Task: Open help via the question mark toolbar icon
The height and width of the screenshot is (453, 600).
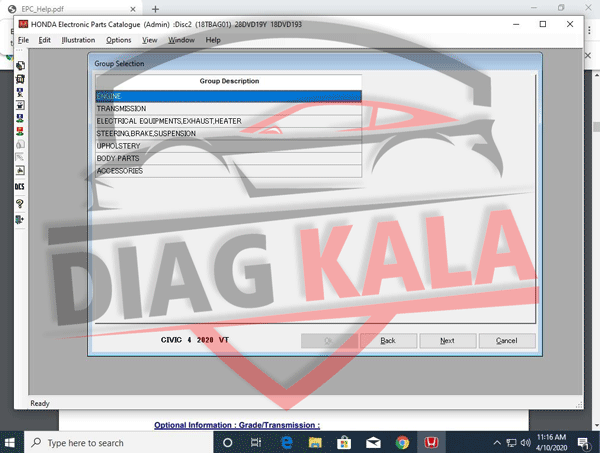Action: [20, 204]
